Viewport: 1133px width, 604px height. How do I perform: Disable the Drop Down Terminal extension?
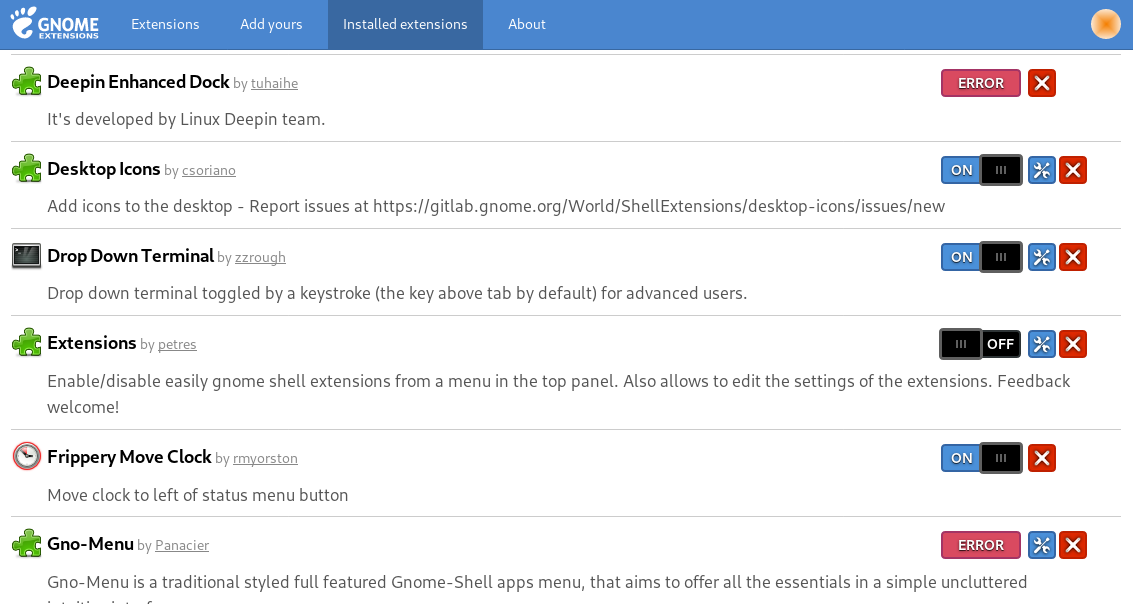click(980, 257)
